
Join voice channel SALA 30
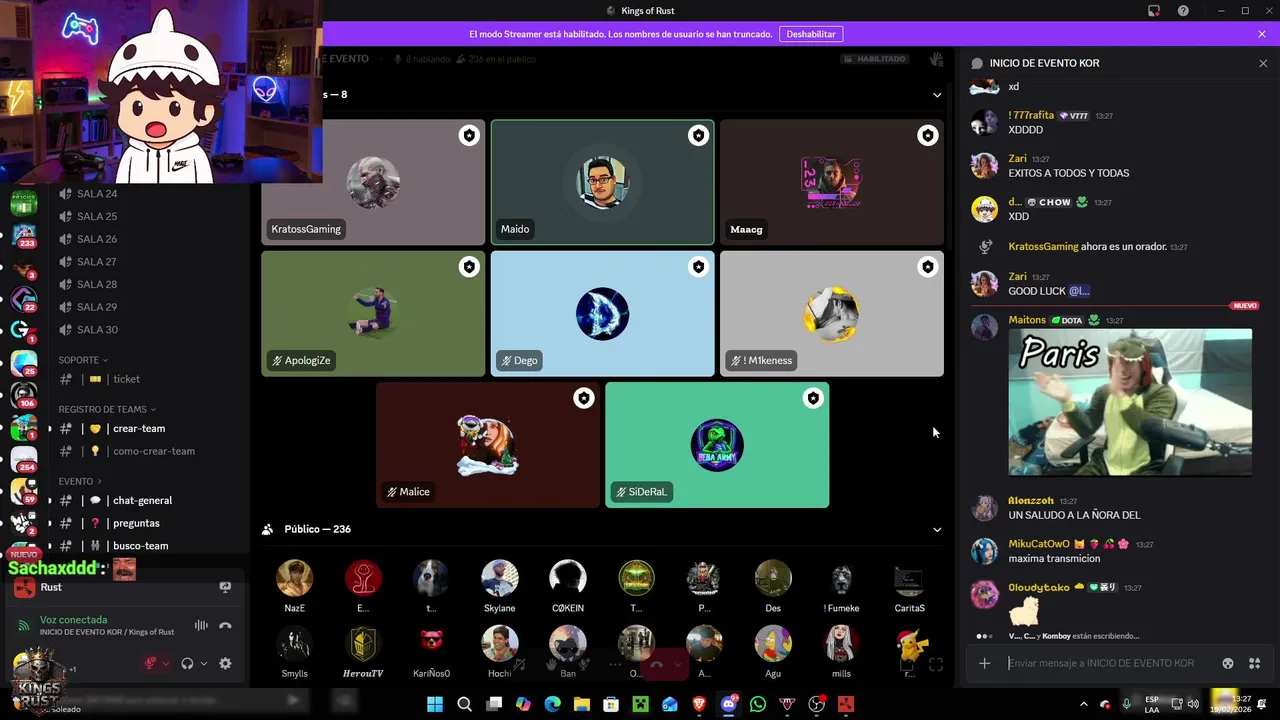click(x=97, y=330)
